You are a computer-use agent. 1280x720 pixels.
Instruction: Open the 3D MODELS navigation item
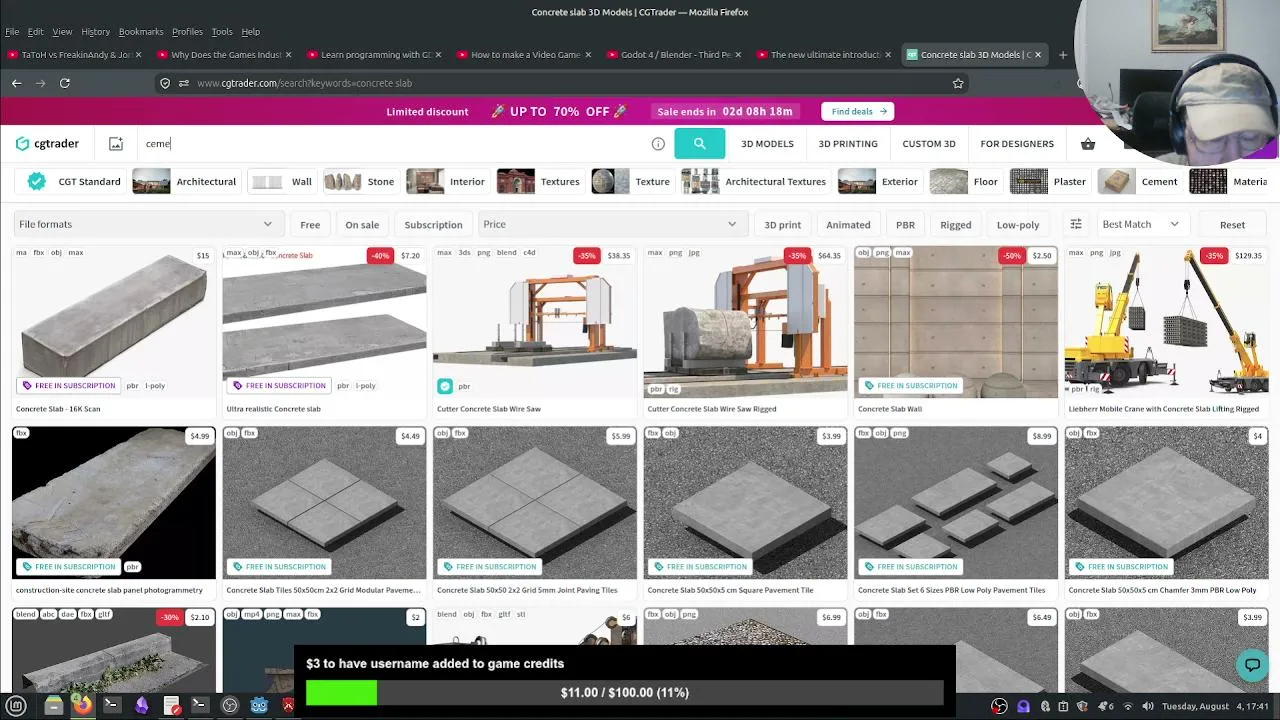click(x=767, y=144)
